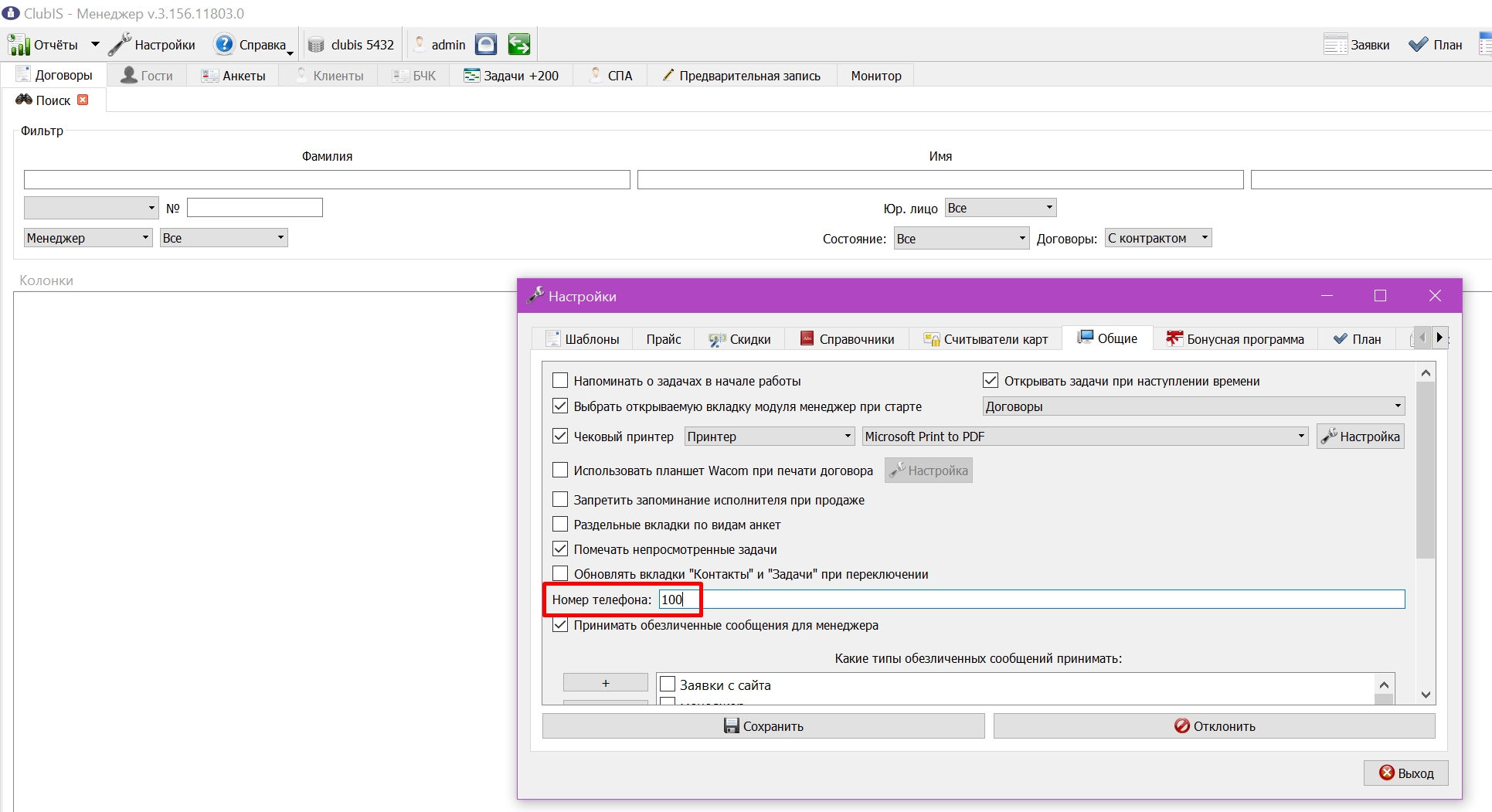
Task: Open the Юр. лицо dropdown
Action: point(1001,208)
